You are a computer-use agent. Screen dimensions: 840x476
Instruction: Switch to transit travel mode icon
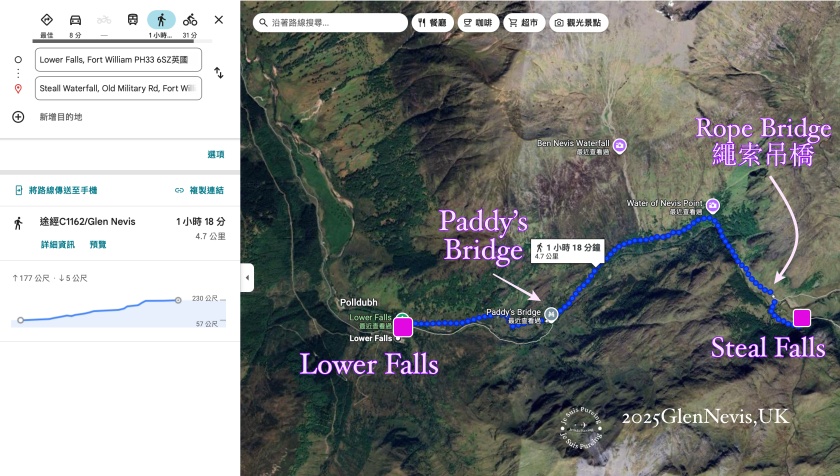tap(133, 20)
